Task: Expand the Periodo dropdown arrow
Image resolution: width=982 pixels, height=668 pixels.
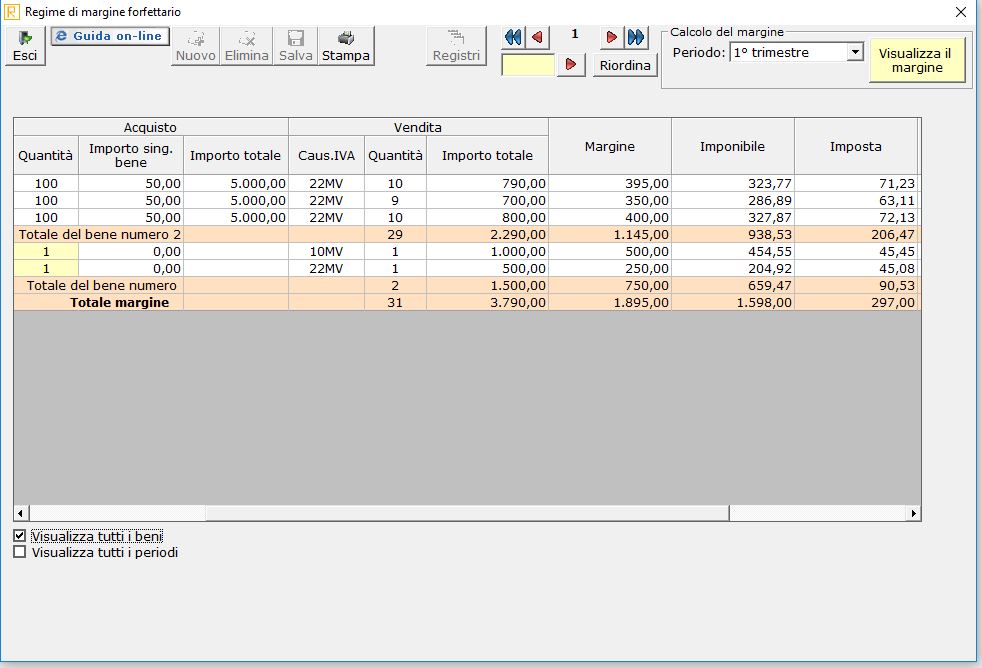Action: [x=855, y=52]
